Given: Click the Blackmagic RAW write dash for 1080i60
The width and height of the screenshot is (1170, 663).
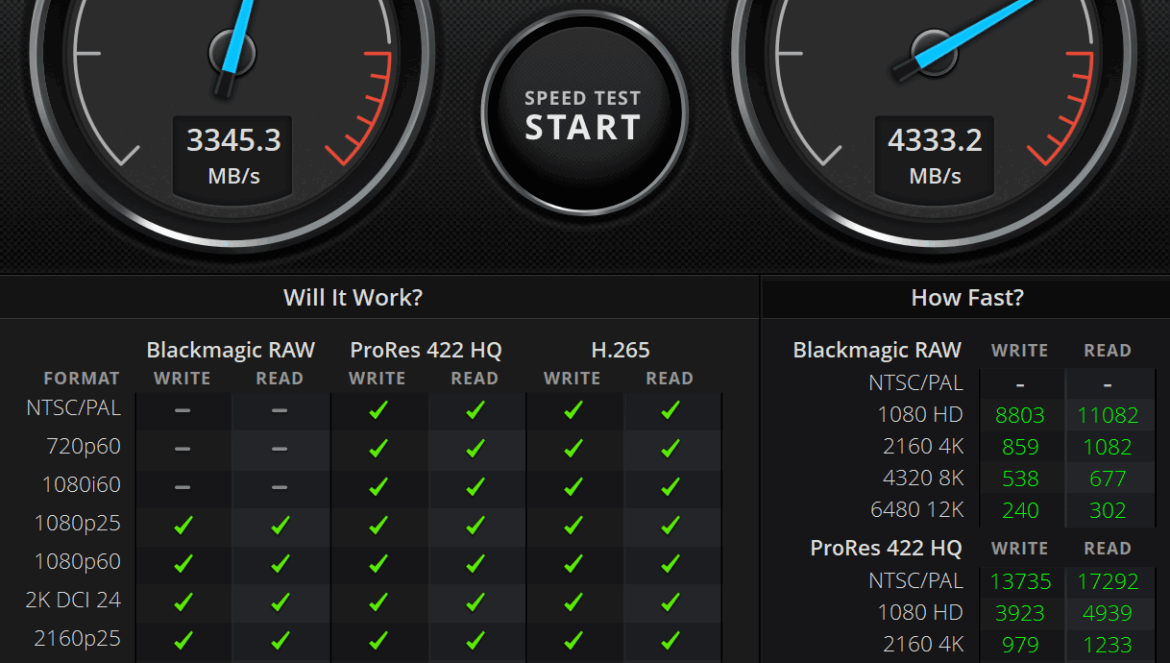Looking at the screenshot, I should [x=183, y=487].
